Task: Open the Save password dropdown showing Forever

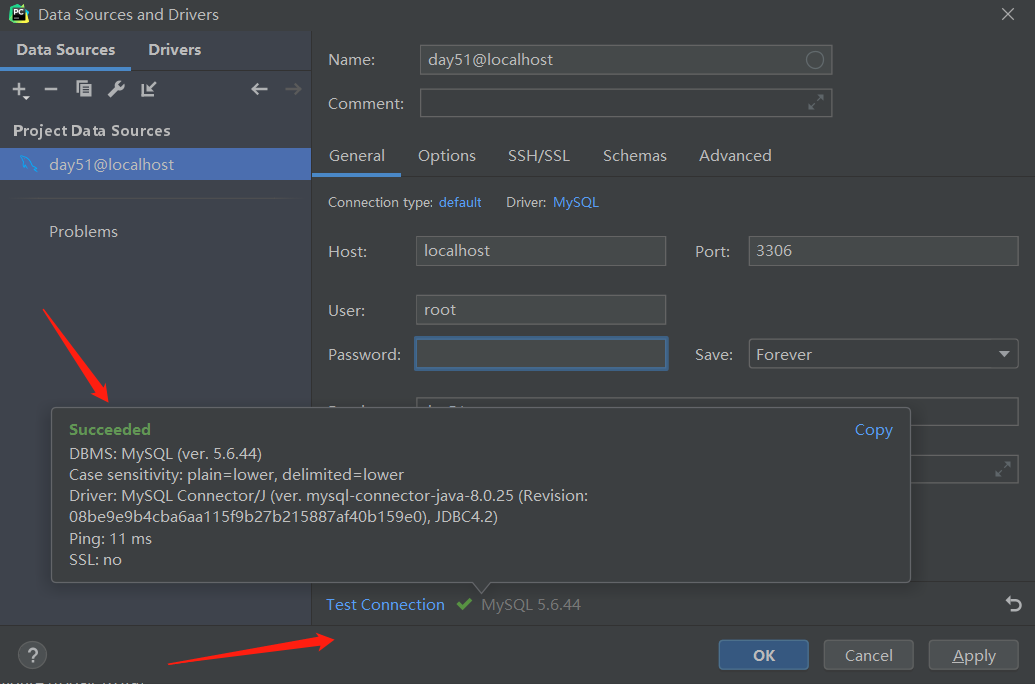Action: [883, 354]
